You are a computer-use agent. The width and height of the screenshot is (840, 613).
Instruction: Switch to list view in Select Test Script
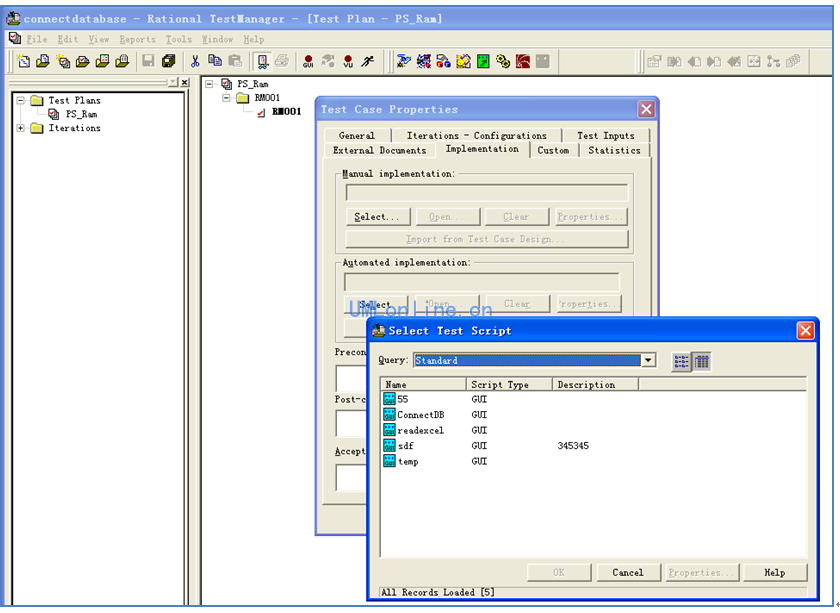click(x=681, y=362)
